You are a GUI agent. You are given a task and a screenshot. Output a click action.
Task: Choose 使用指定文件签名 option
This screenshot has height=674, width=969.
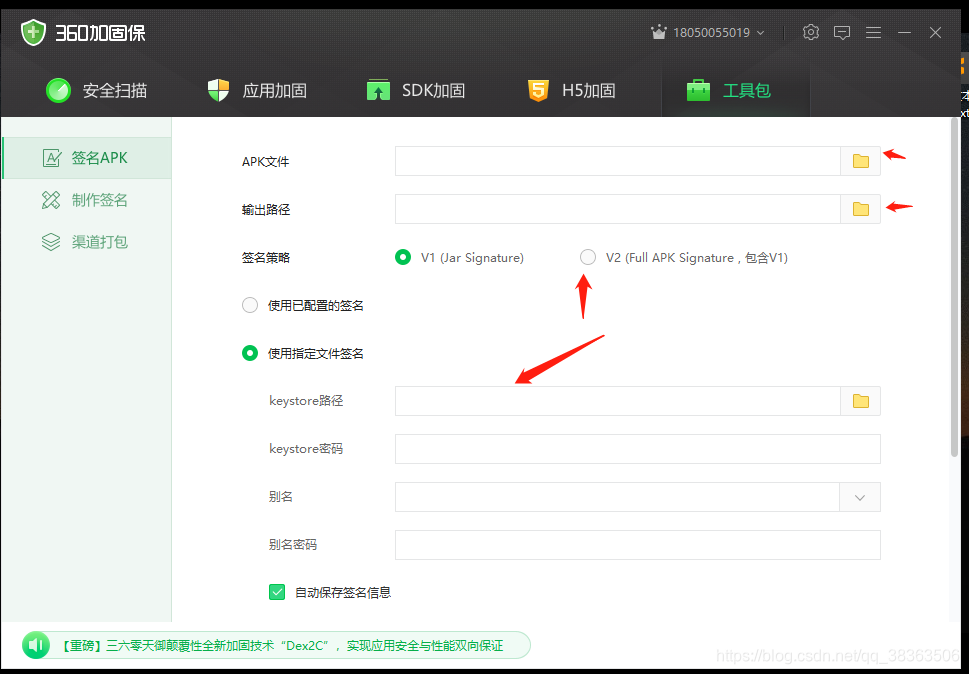click(x=250, y=353)
